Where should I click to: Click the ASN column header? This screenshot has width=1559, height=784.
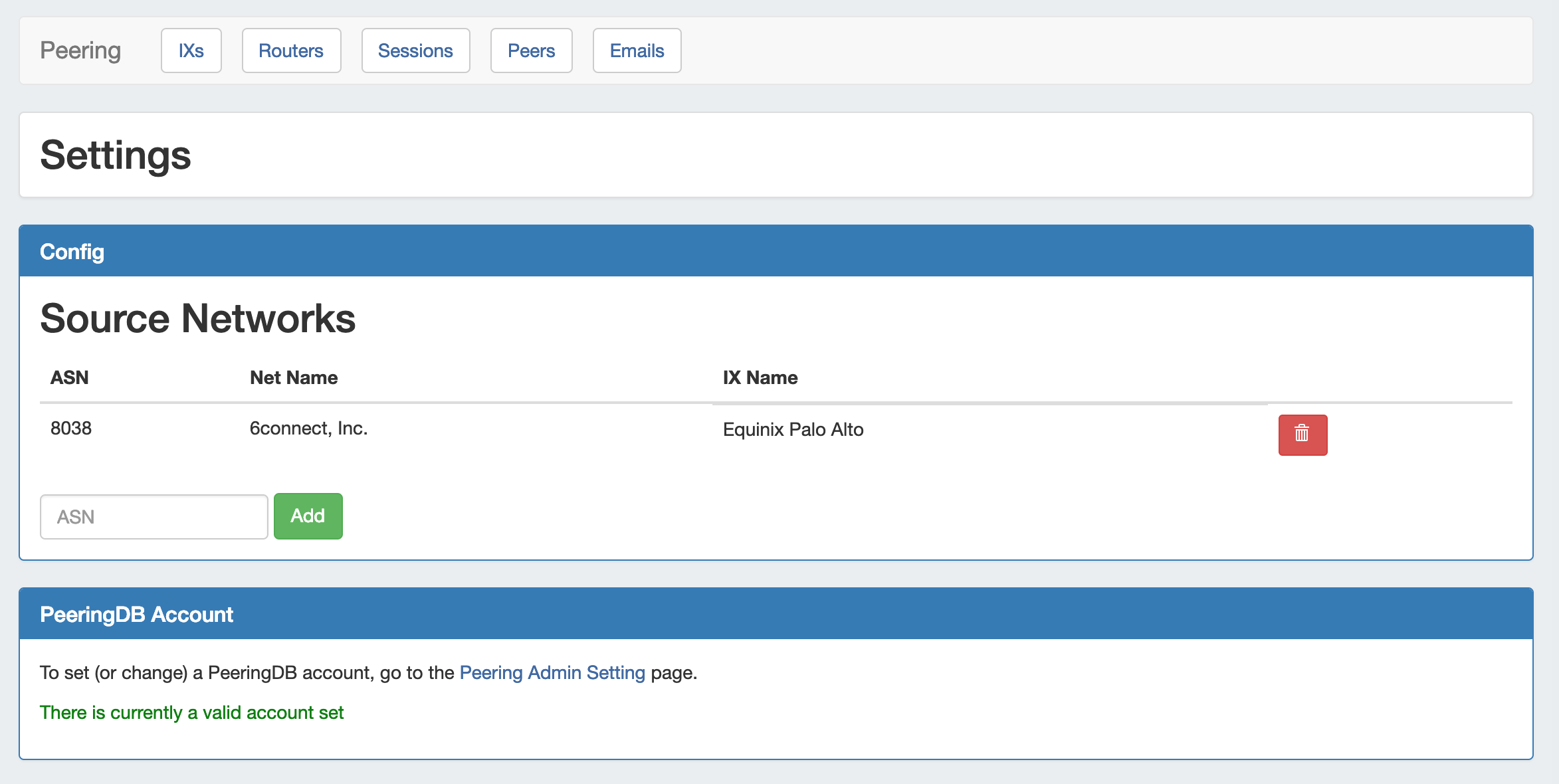point(69,377)
